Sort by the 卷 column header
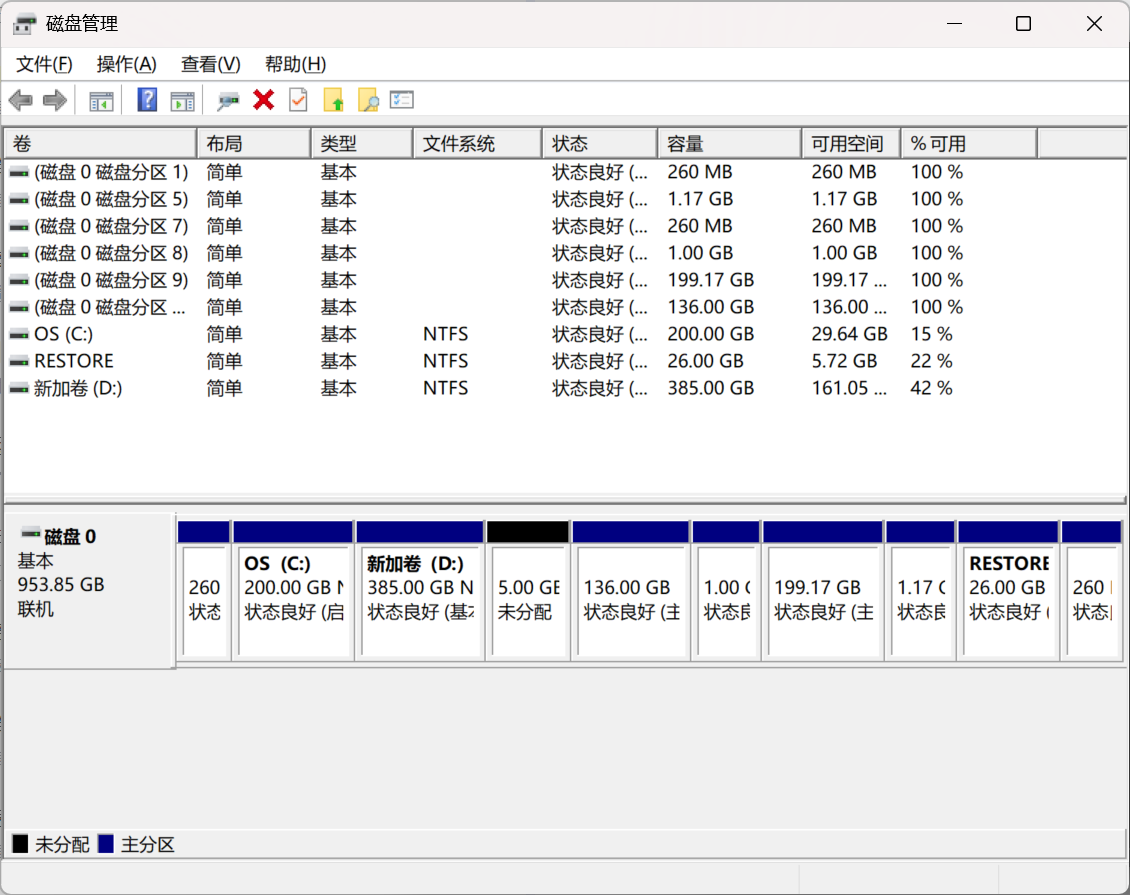The width and height of the screenshot is (1130, 895). point(101,143)
